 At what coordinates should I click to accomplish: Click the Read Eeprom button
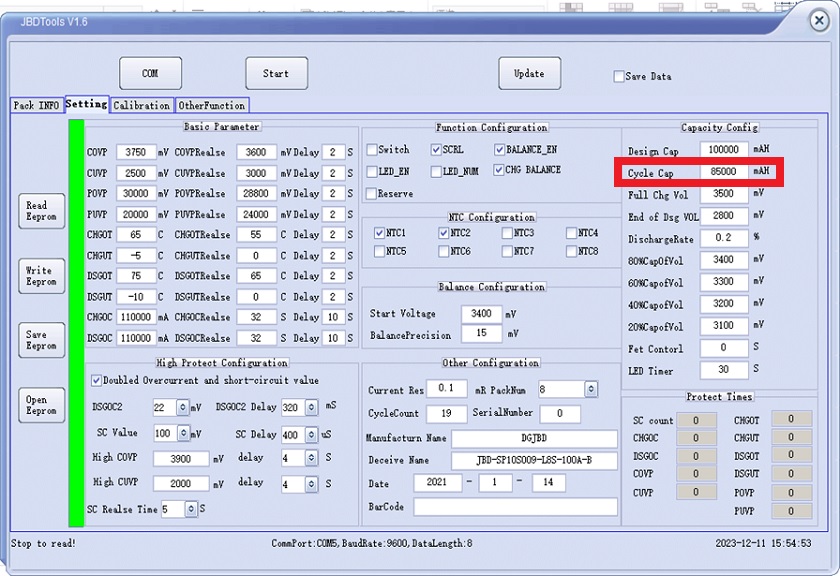point(42,211)
